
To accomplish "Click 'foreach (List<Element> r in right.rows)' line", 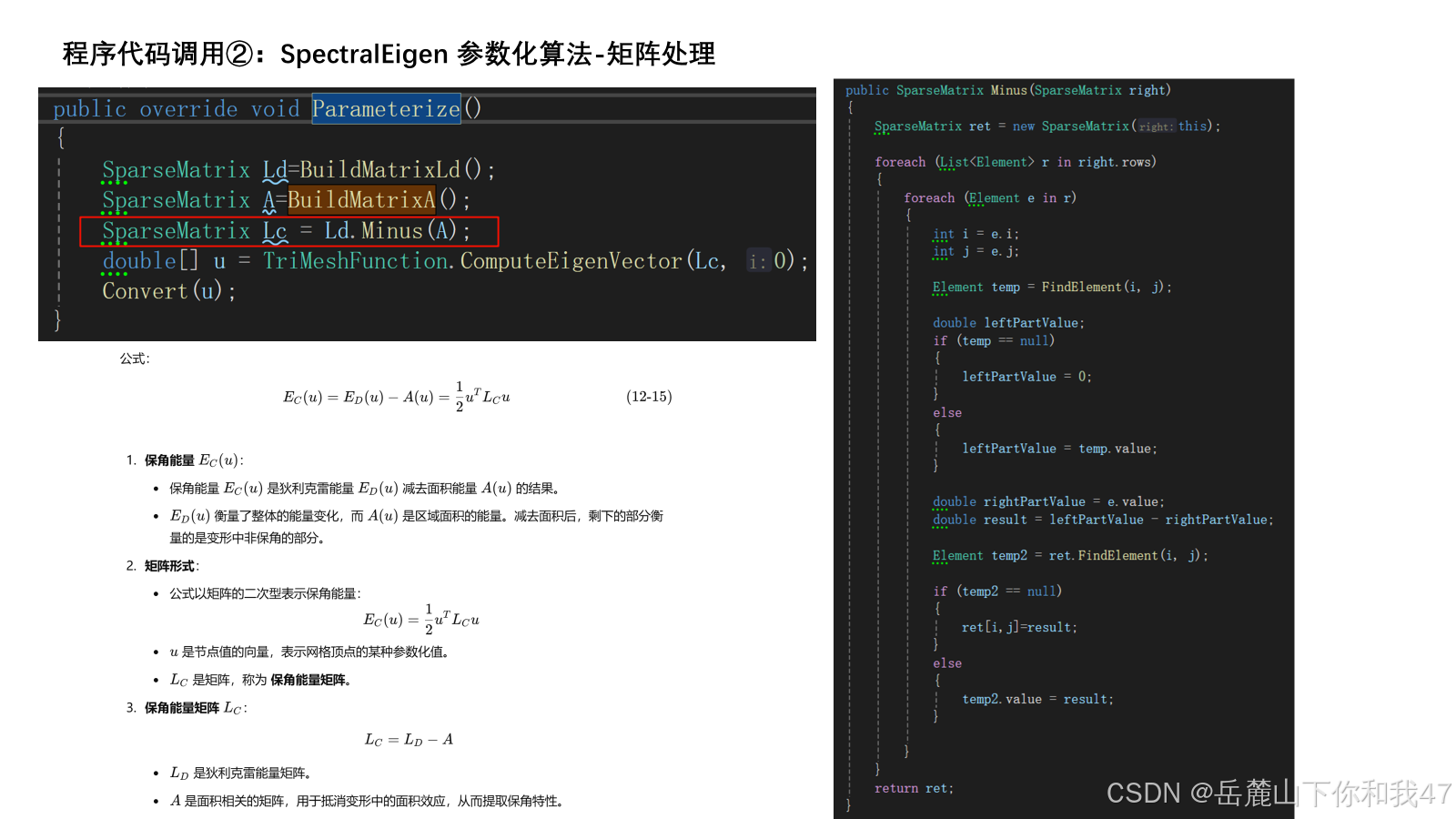I will (x=1015, y=162).
